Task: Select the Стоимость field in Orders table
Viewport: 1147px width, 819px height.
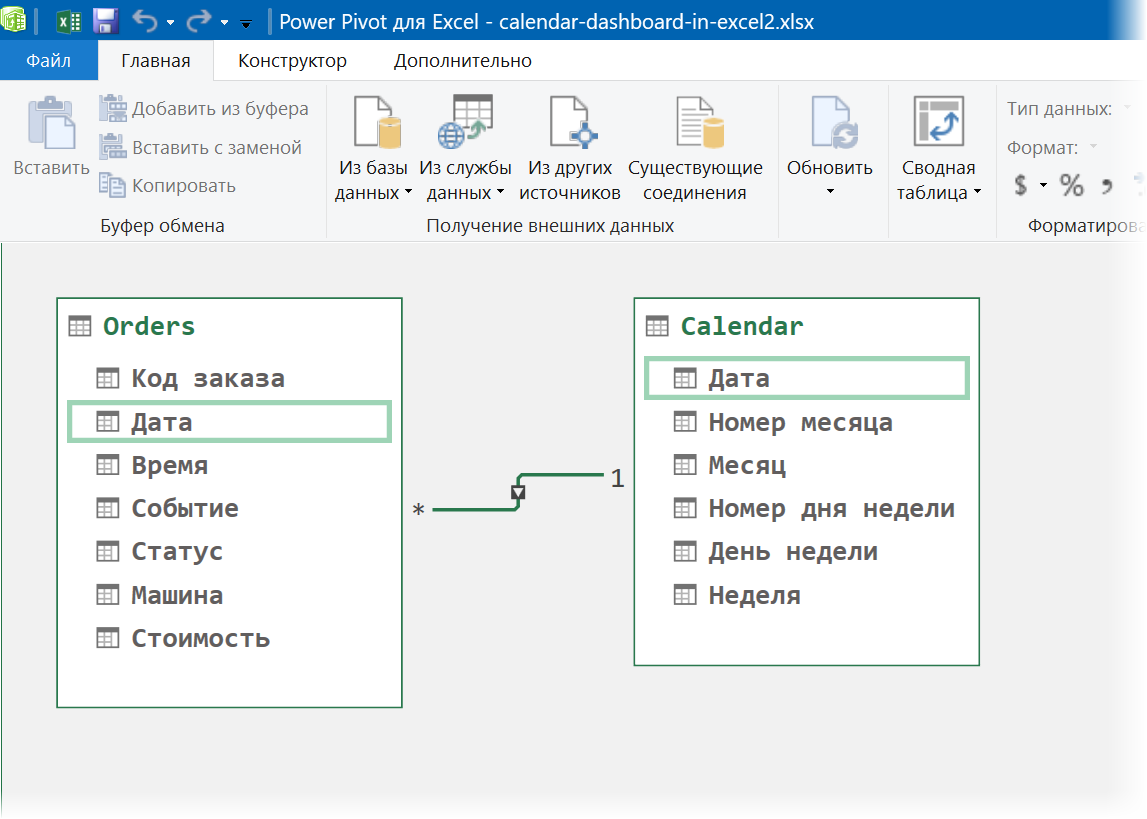Action: coord(200,638)
